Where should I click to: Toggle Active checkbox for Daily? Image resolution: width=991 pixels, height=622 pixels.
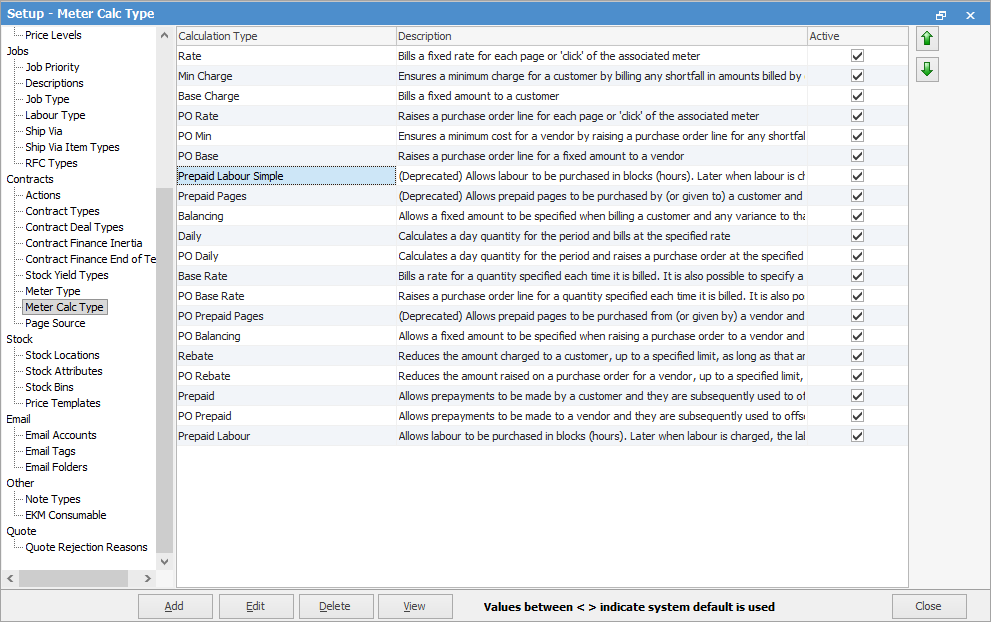pos(857,236)
